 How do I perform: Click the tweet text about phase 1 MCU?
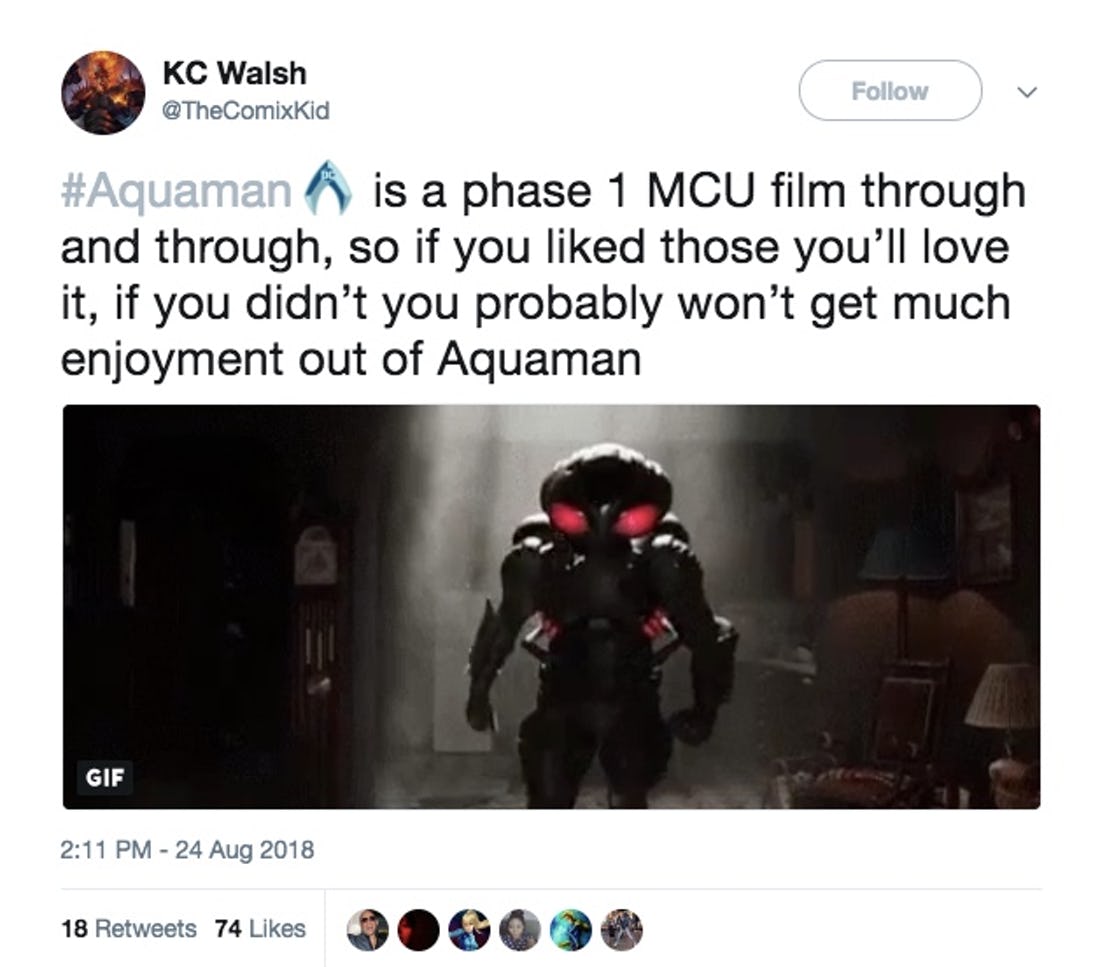point(544,275)
